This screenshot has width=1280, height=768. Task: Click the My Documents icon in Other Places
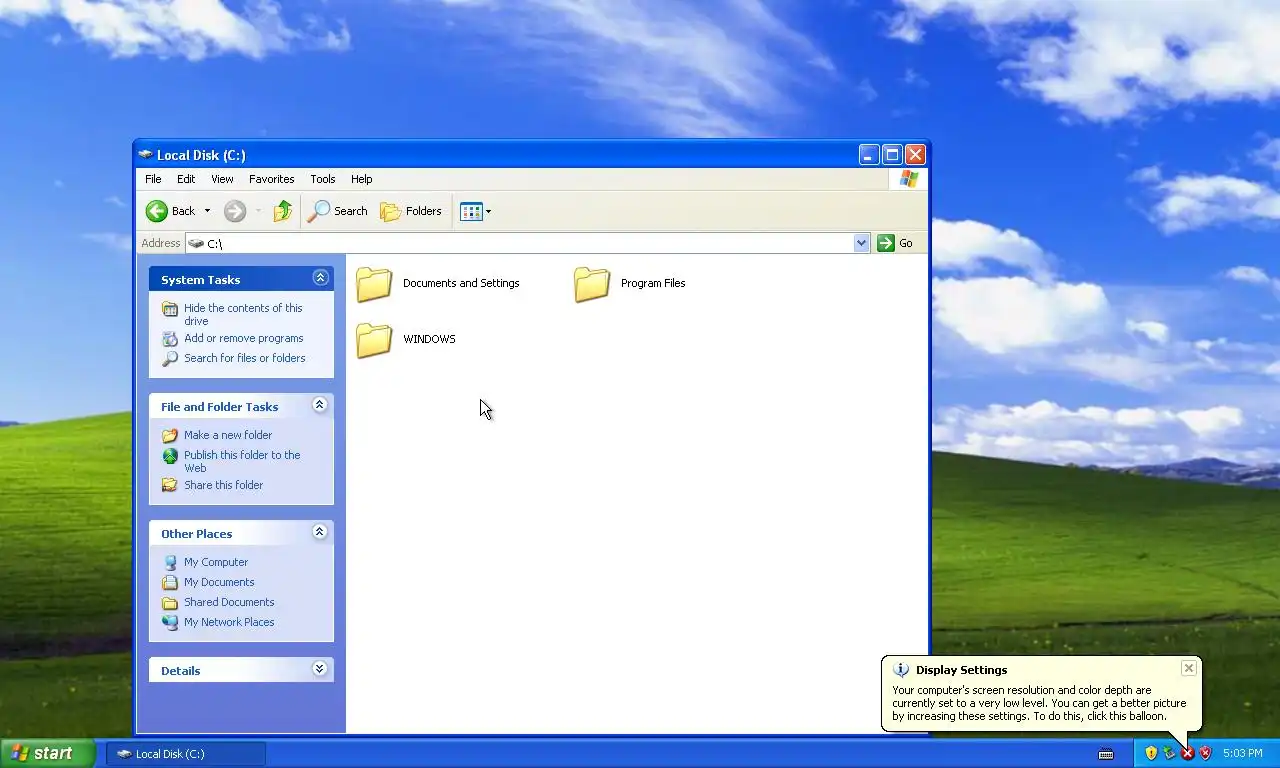(x=170, y=583)
